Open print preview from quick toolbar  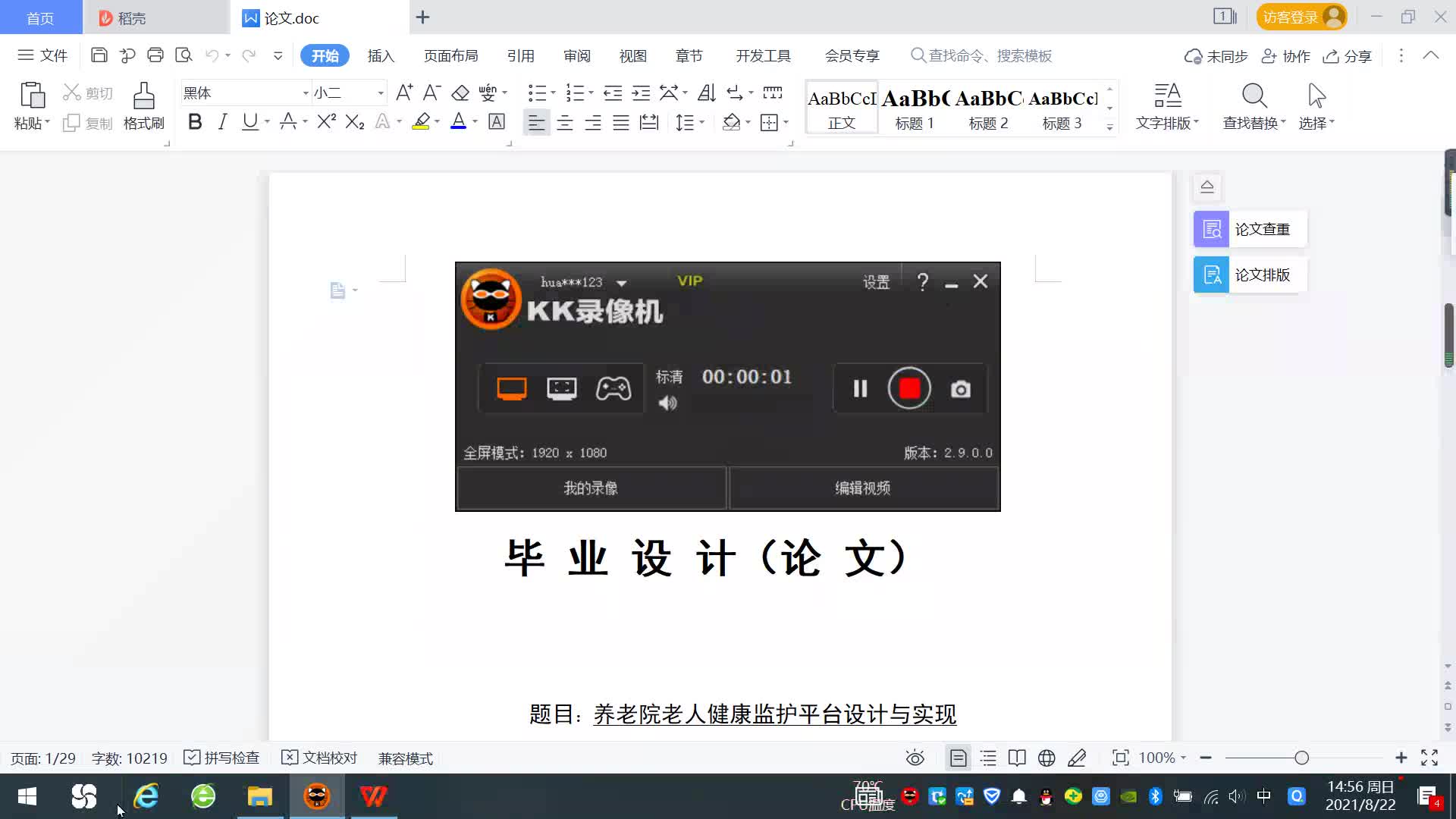(184, 55)
